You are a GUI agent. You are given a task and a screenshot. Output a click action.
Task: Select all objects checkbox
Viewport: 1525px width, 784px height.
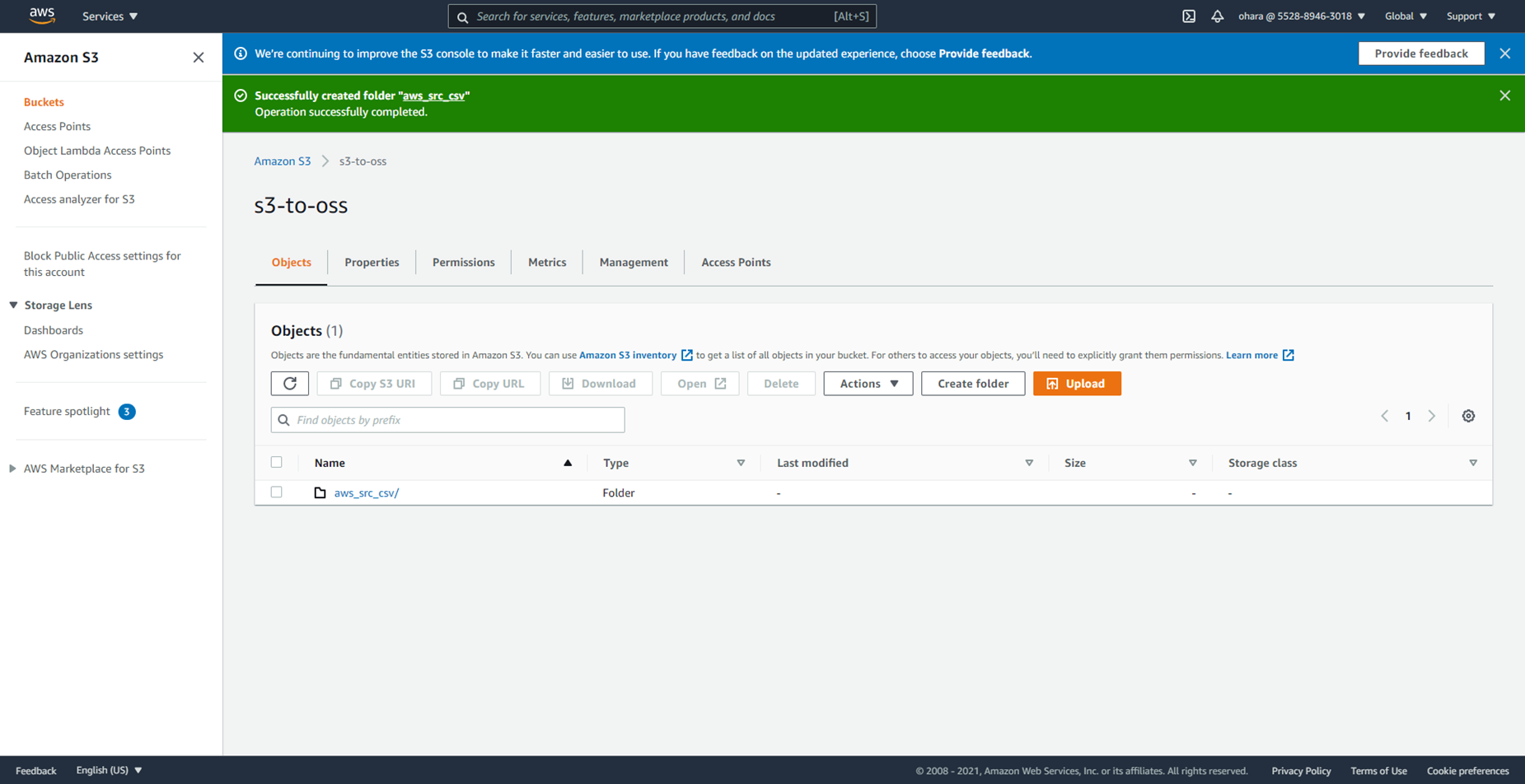[277, 462]
